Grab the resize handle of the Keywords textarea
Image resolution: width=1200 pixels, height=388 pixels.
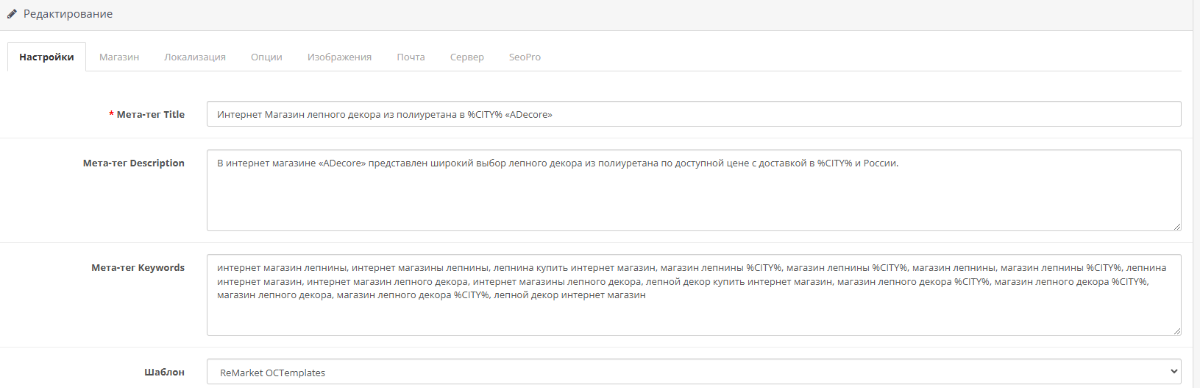pos(1176,330)
